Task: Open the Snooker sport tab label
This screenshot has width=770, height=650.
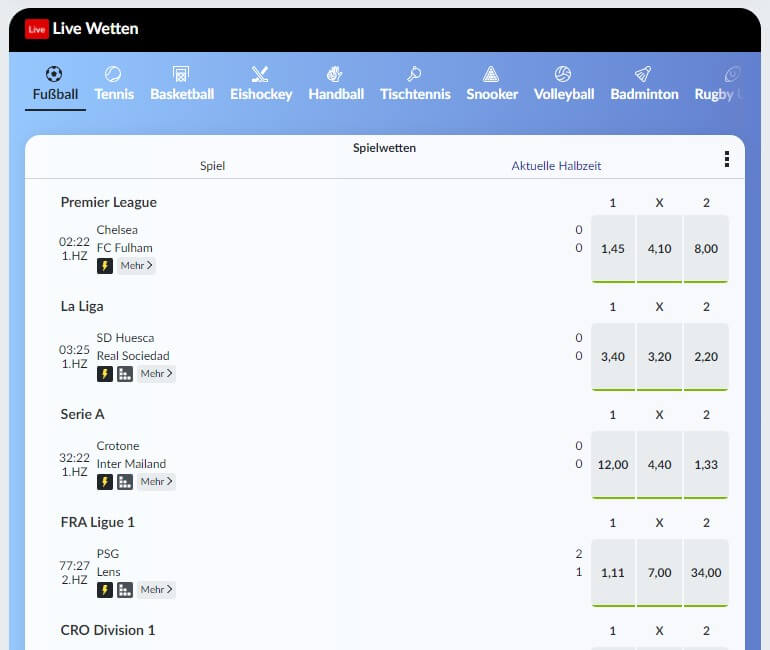Action: pyautogui.click(x=492, y=94)
